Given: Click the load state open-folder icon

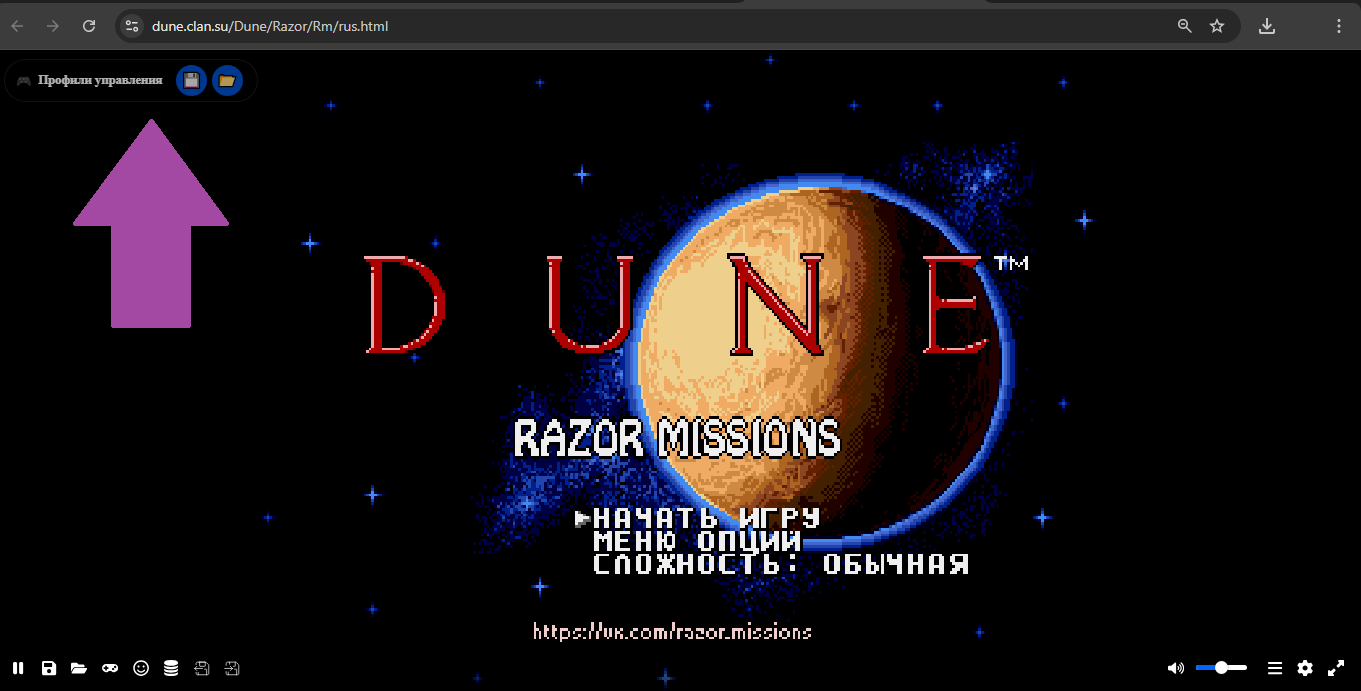Looking at the screenshot, I should coord(79,668).
